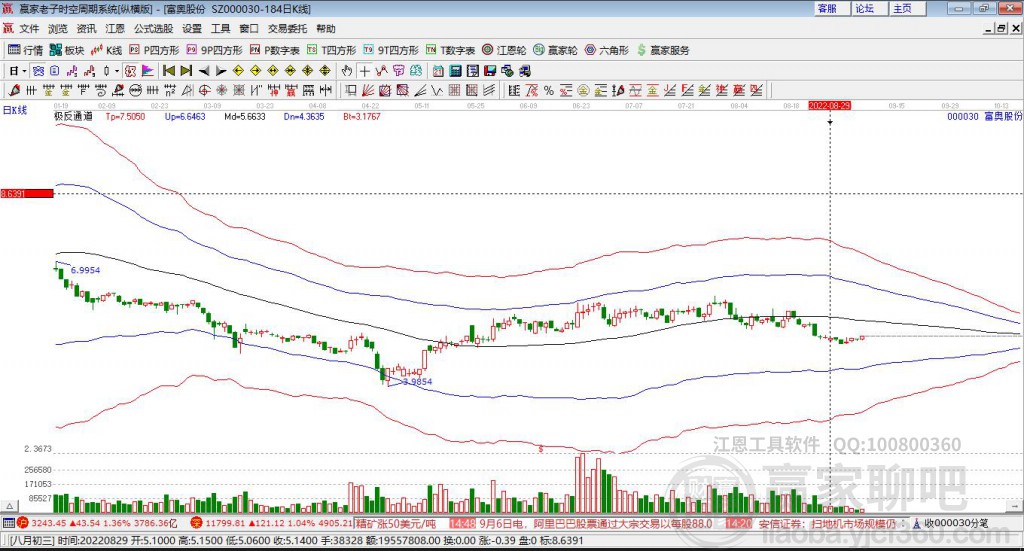Select the red fan lines drawing tool
1024x551 pixels.
tap(368, 90)
